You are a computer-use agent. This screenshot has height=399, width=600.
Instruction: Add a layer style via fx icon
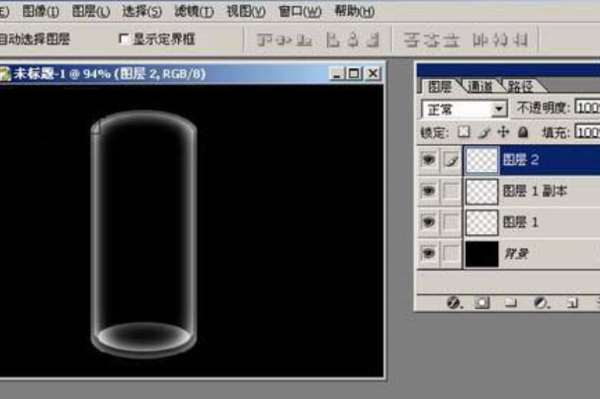pyautogui.click(x=454, y=303)
